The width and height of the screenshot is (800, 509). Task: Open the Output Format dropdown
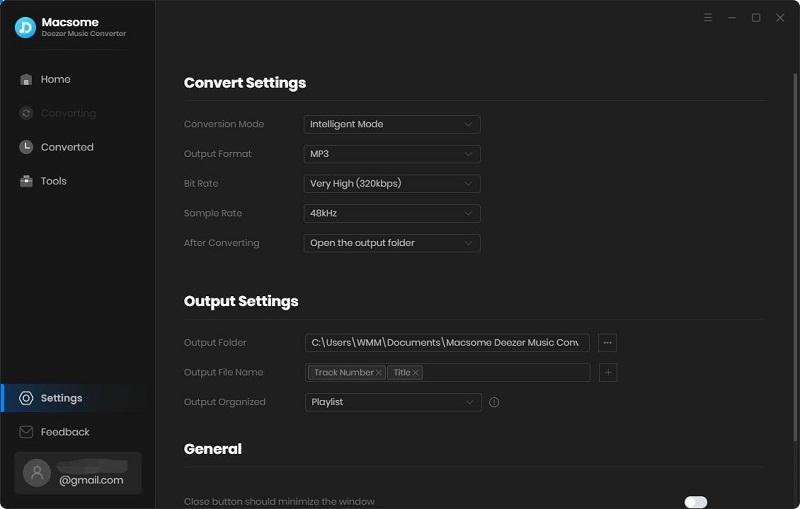(x=392, y=154)
